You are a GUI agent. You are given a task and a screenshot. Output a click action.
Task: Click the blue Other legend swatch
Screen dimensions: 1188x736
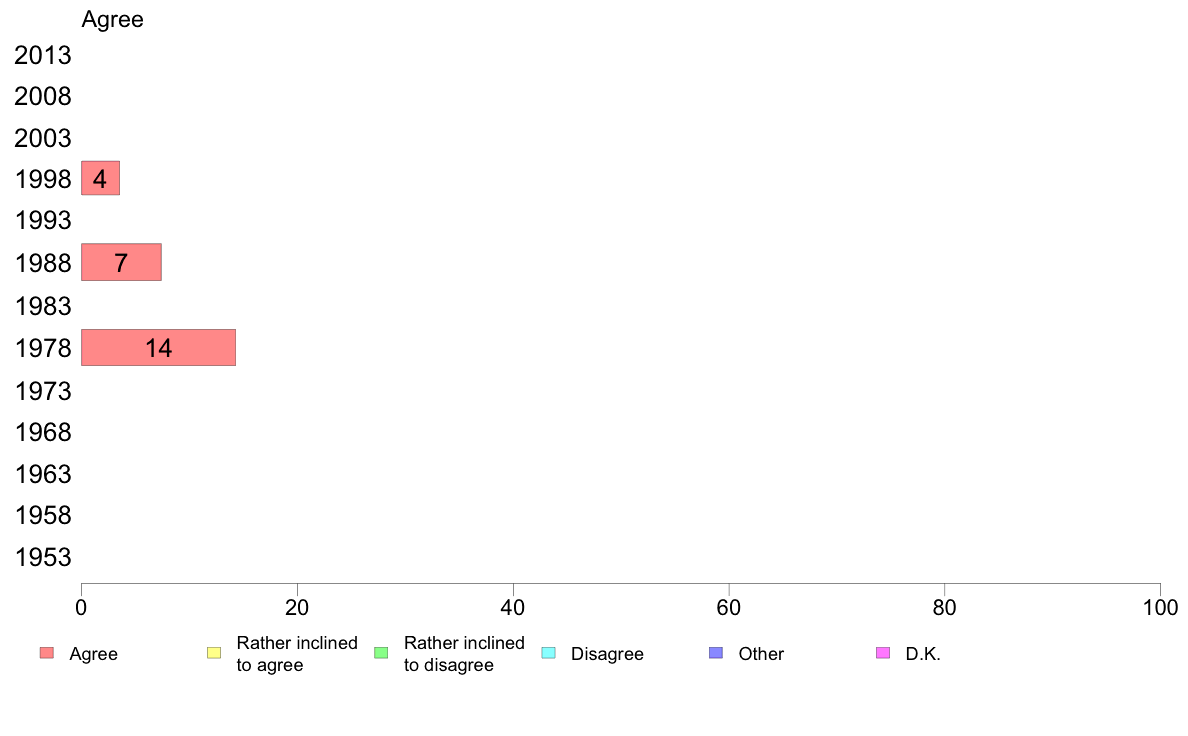(716, 653)
